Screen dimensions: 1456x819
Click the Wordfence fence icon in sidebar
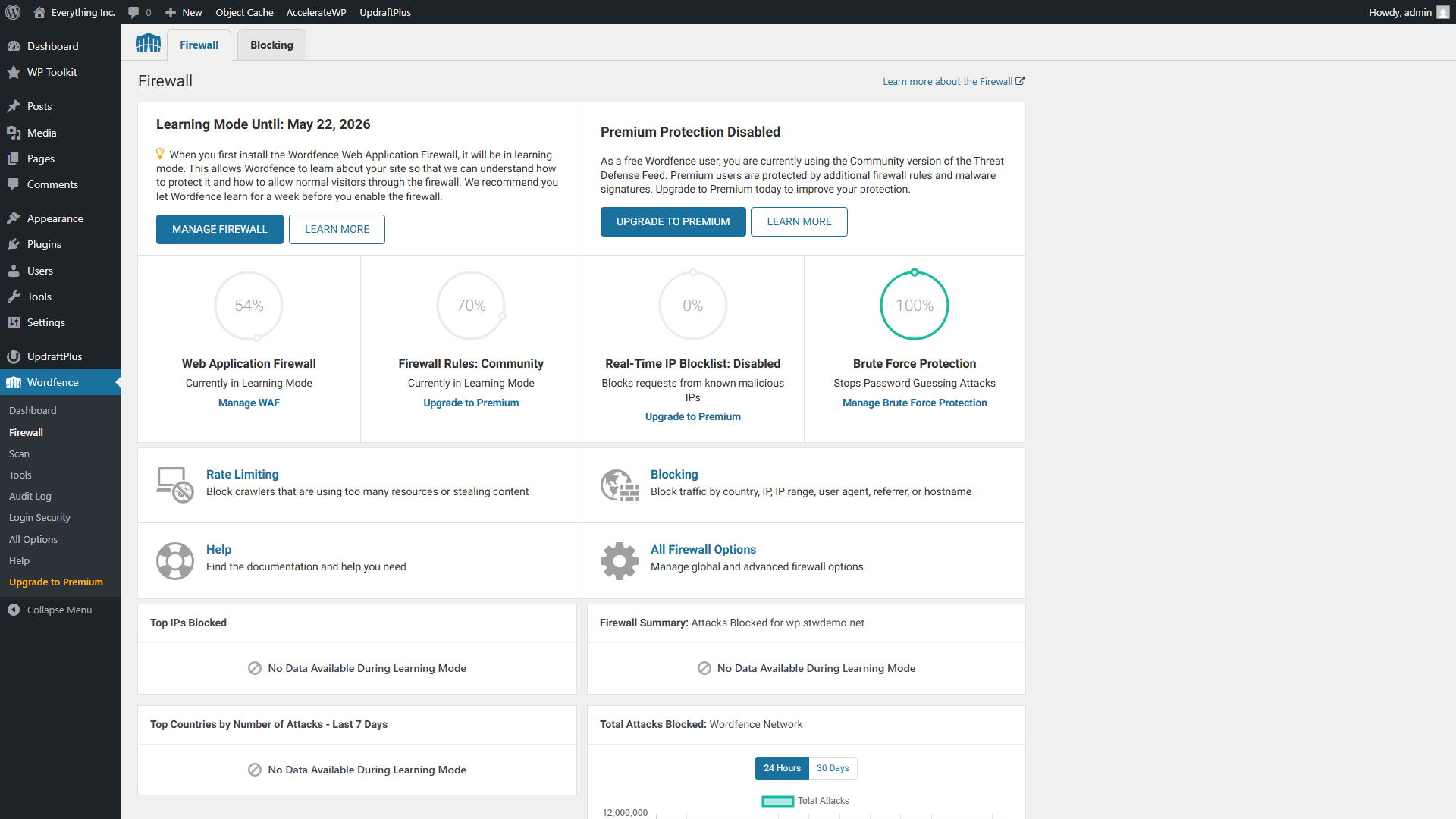point(14,382)
